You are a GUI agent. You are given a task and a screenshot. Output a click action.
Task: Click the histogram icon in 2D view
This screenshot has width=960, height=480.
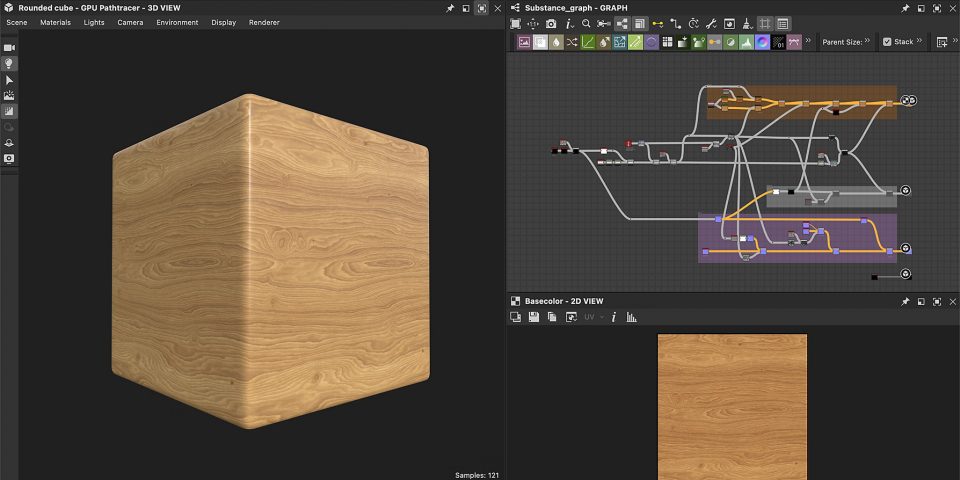pyautogui.click(x=632, y=317)
